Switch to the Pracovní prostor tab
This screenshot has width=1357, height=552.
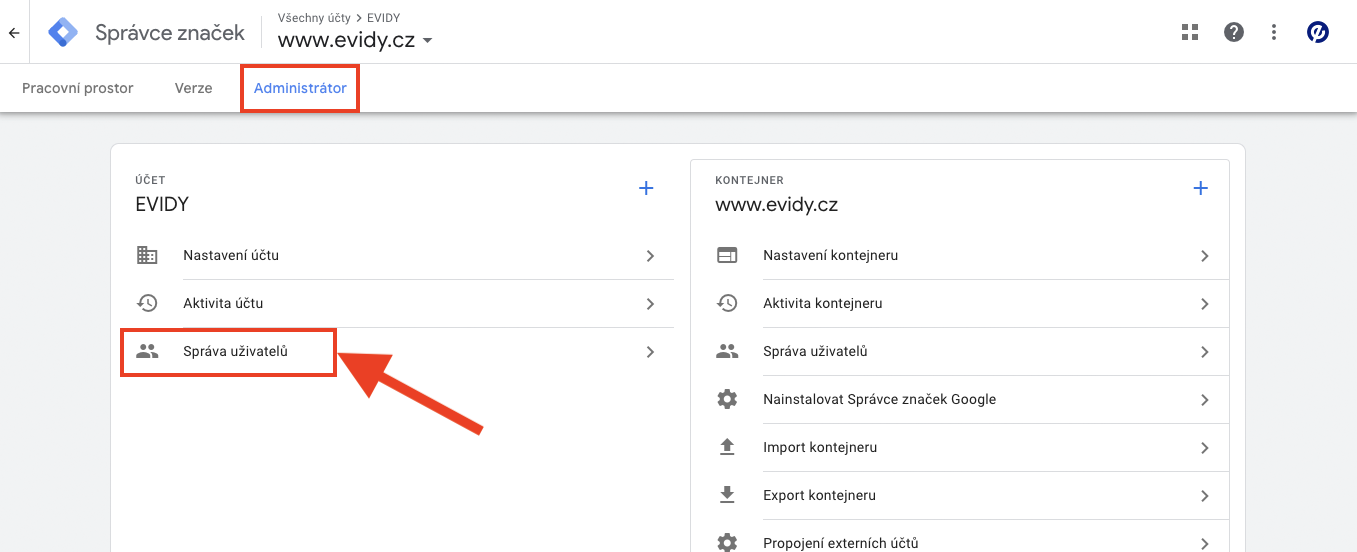(78, 88)
